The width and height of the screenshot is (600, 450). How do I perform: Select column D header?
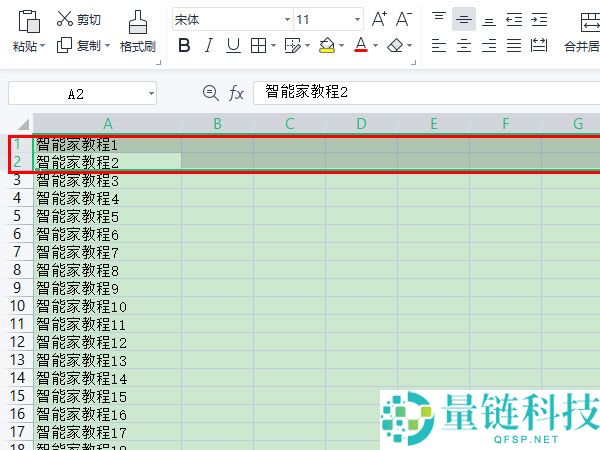(361, 124)
